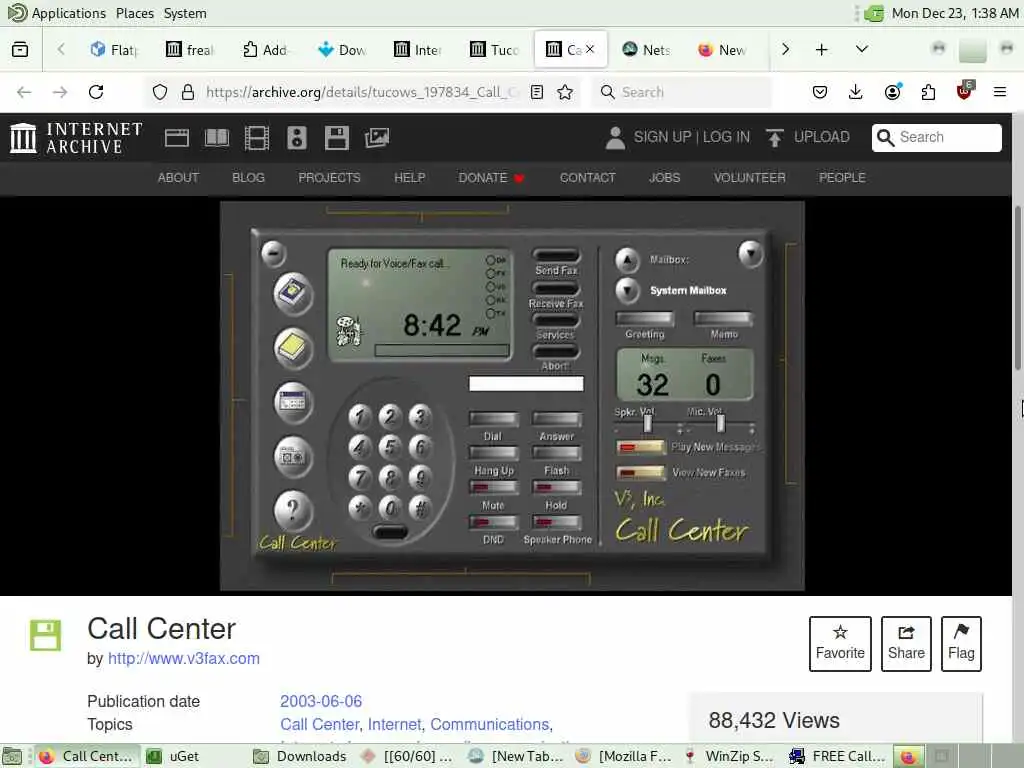The image size is (1024, 768).
Task: Click SIGN UP link
Action: [662, 137]
